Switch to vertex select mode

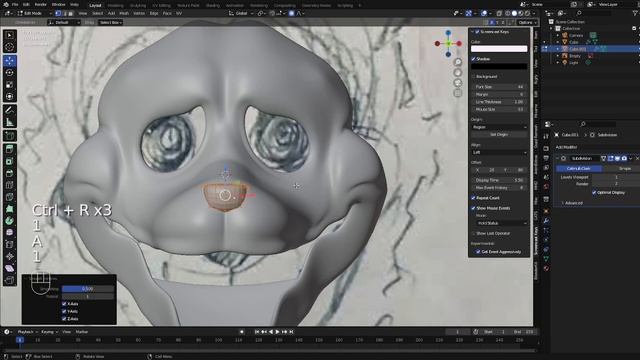[58, 13]
